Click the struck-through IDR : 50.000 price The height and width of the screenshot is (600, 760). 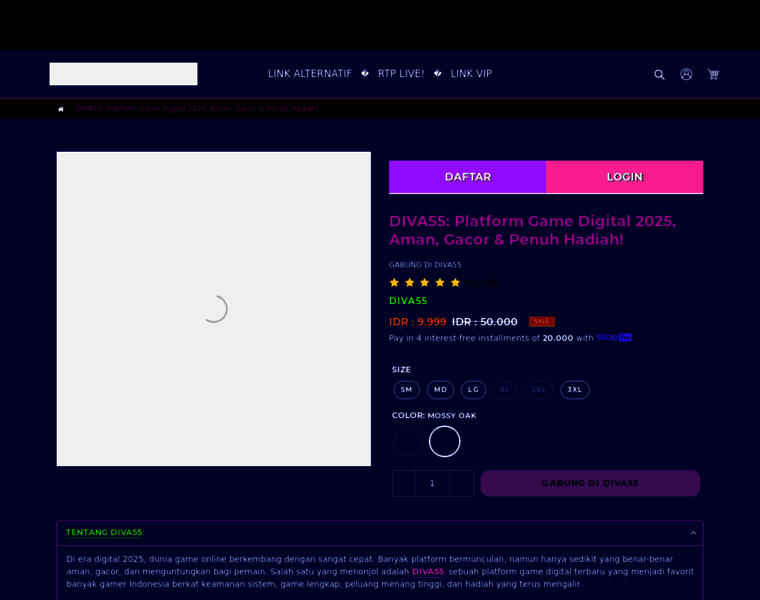coord(484,322)
